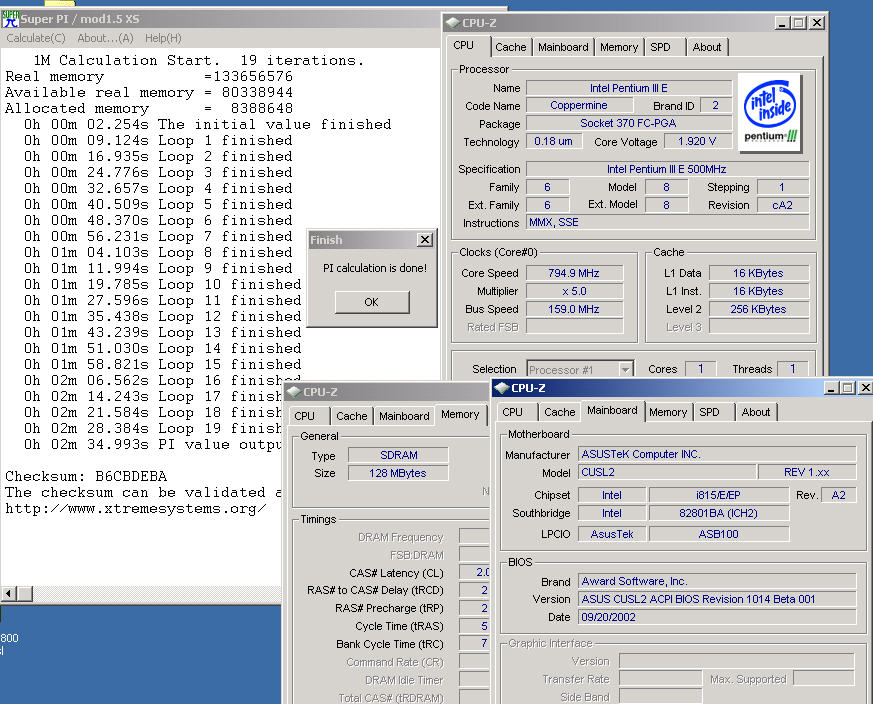Maximize the CPU-Z Mainboard window
873x704 pixels.
(848, 388)
